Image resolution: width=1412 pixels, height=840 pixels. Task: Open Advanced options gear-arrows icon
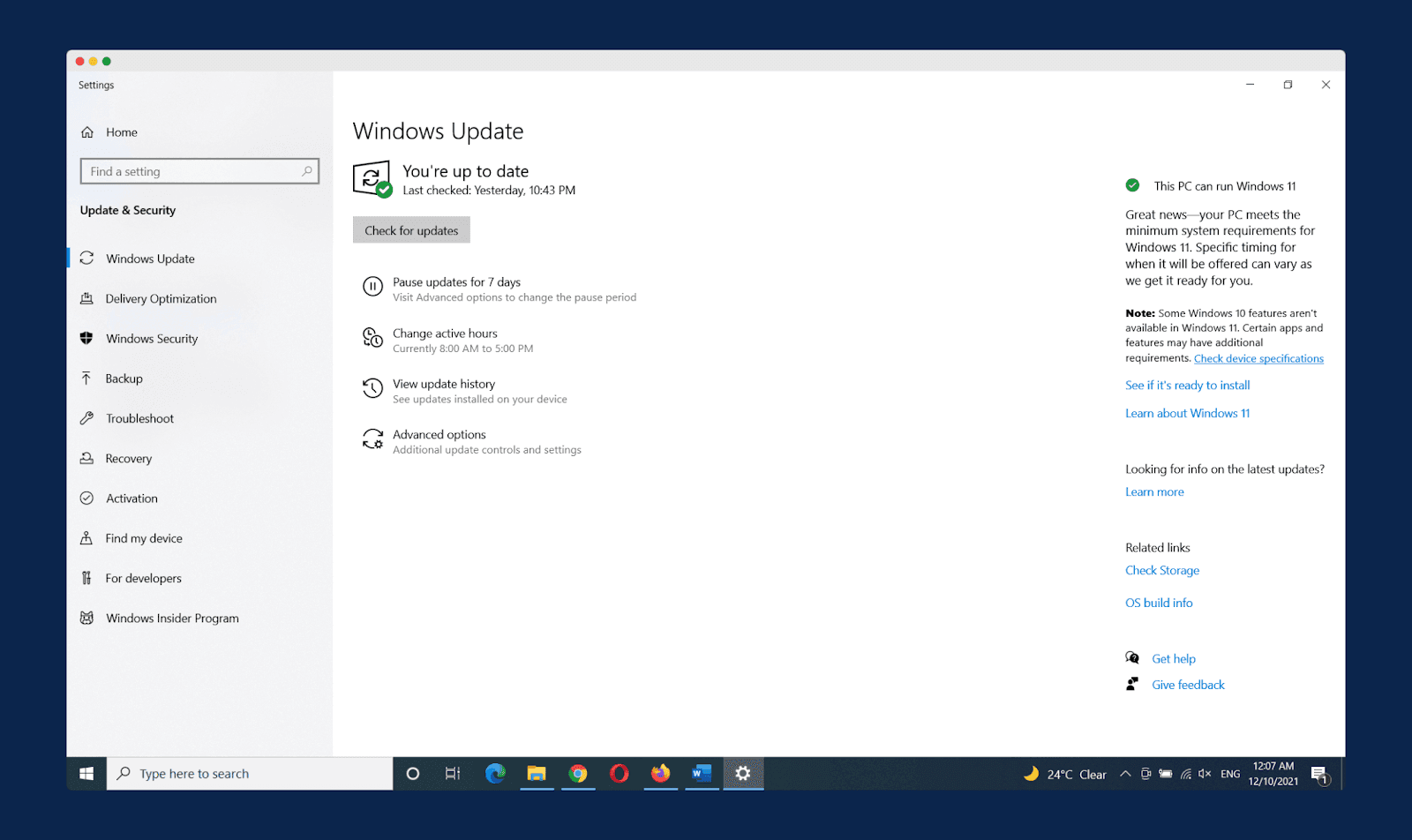pos(372,439)
